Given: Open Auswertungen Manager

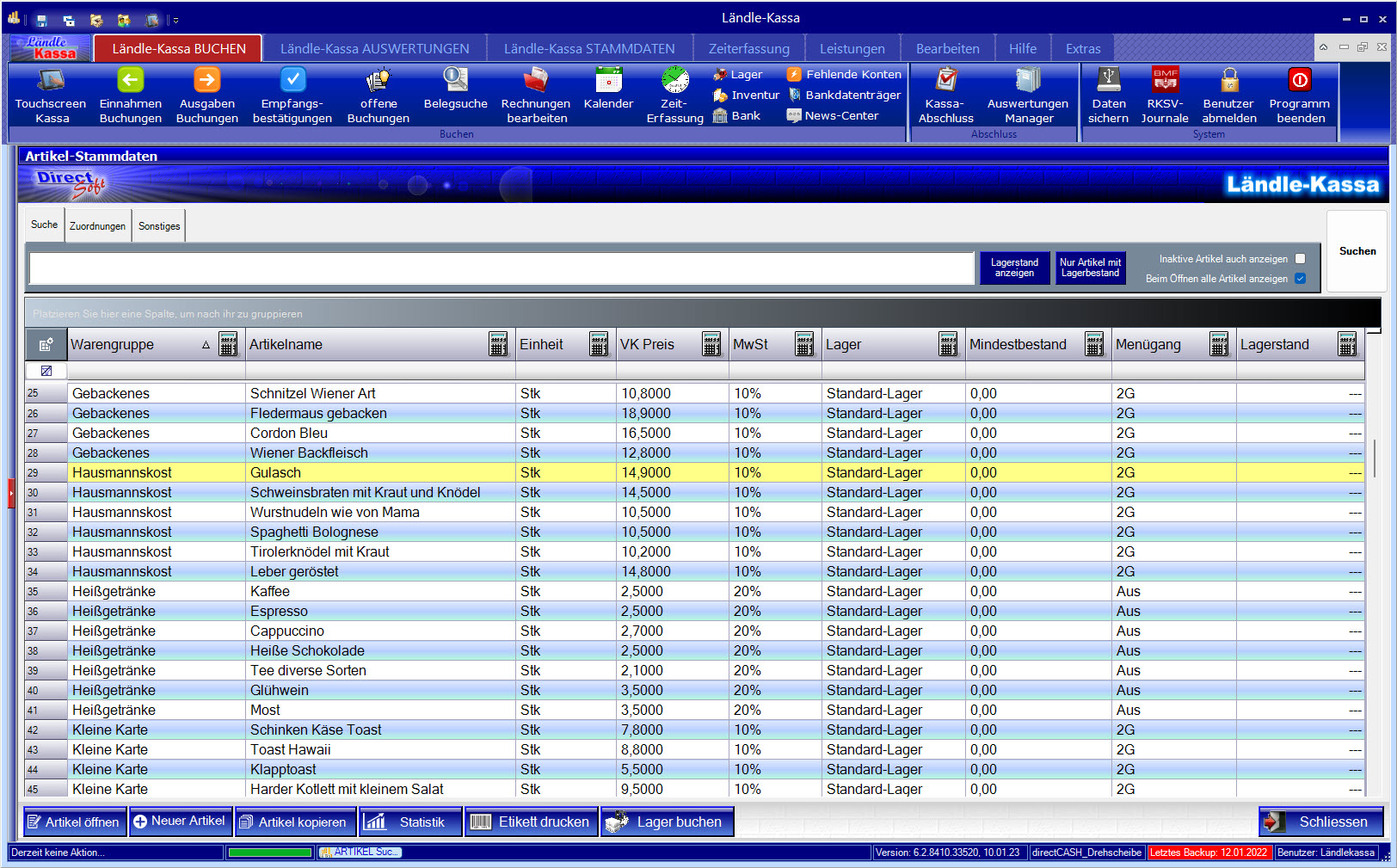Looking at the screenshot, I should (1028, 95).
